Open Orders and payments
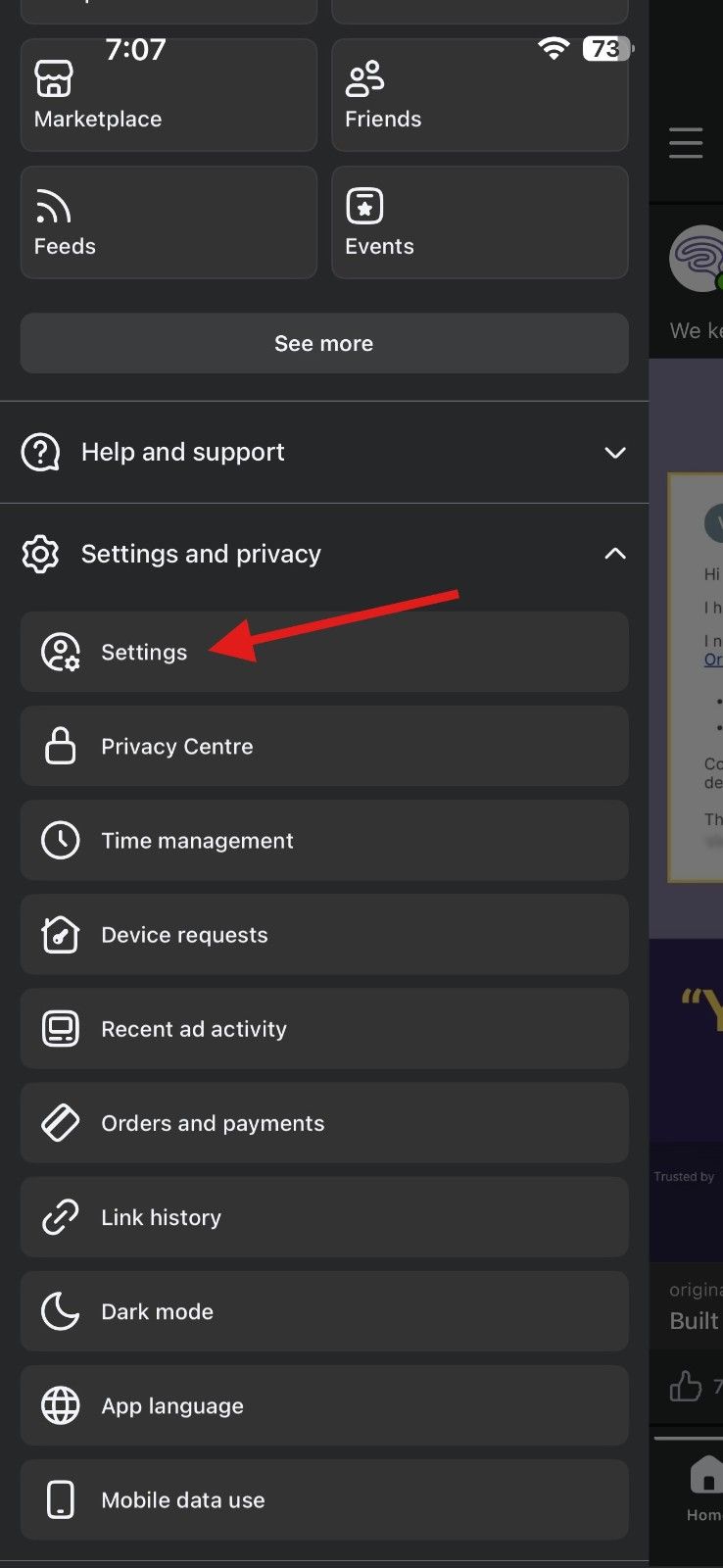 [x=212, y=1122]
